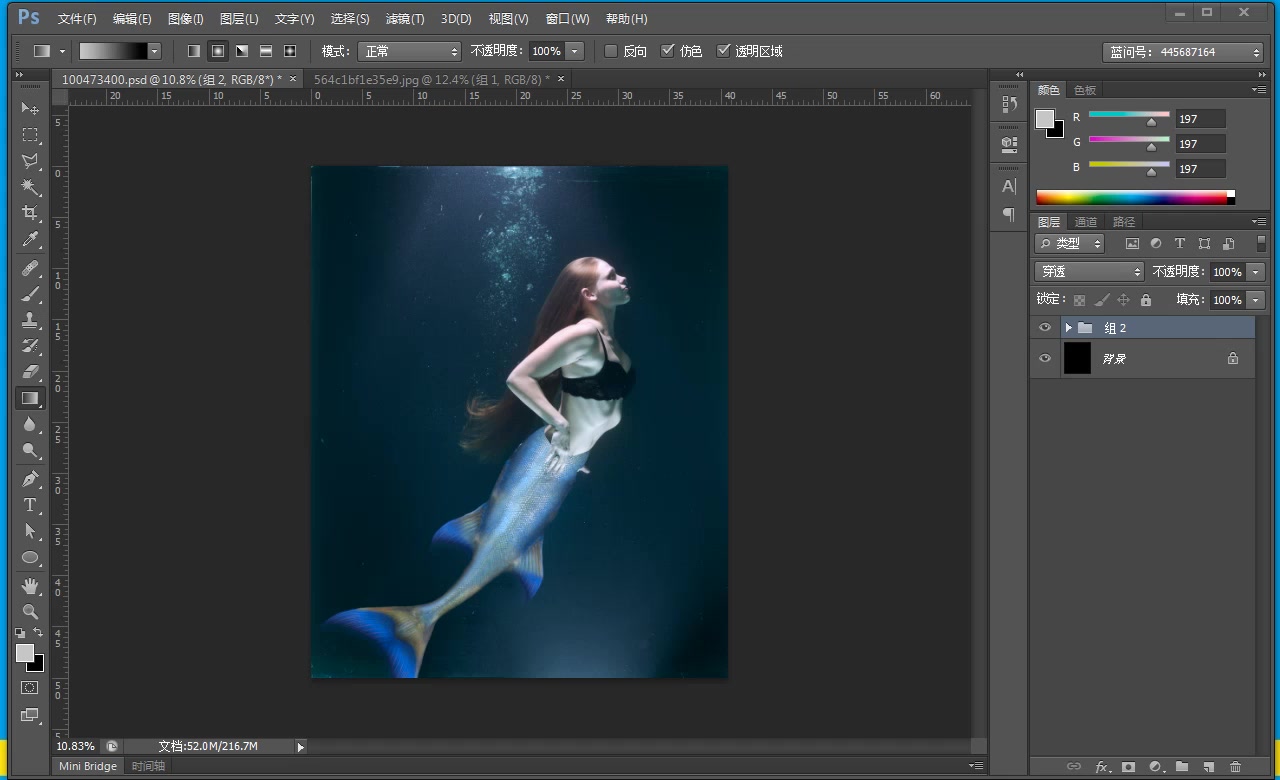Open the 3D panel icon
Viewport: 1280px width, 780px height.
click(1009, 143)
